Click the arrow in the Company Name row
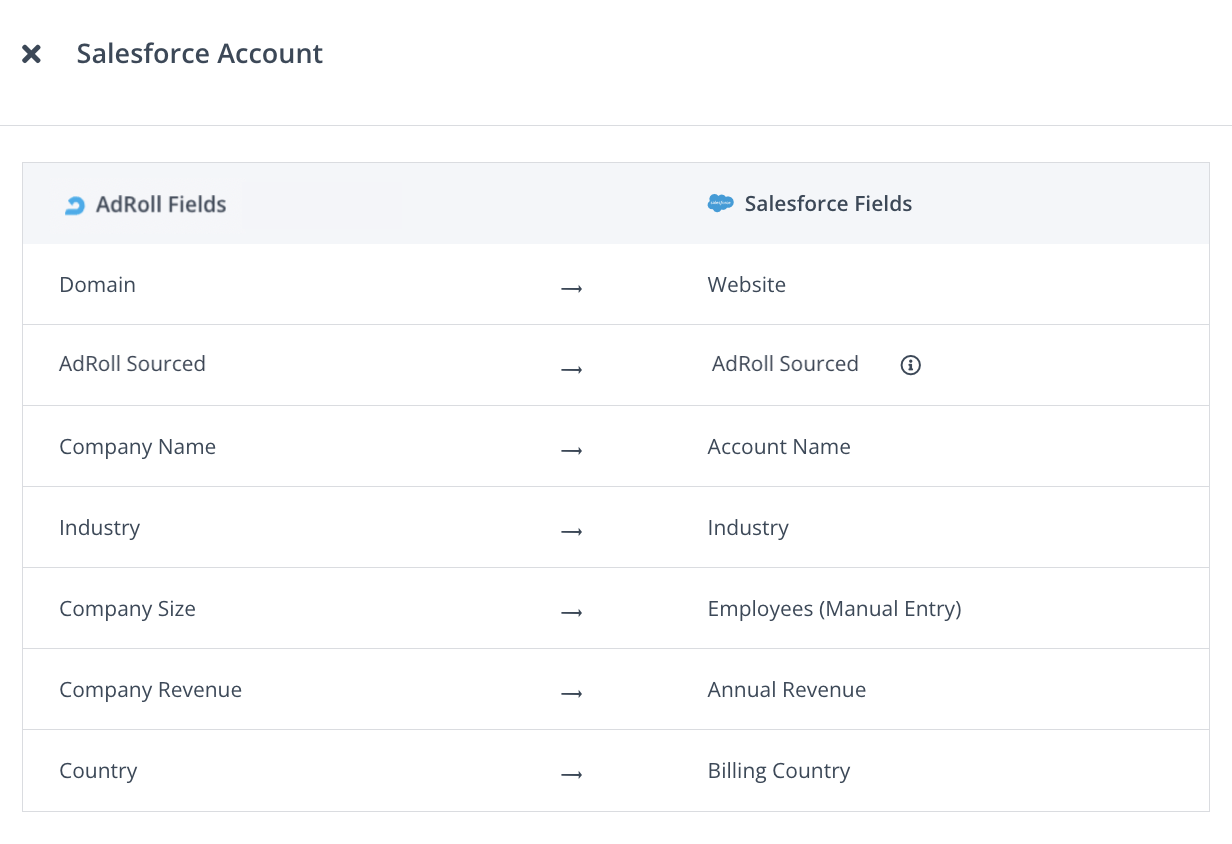 pos(571,450)
